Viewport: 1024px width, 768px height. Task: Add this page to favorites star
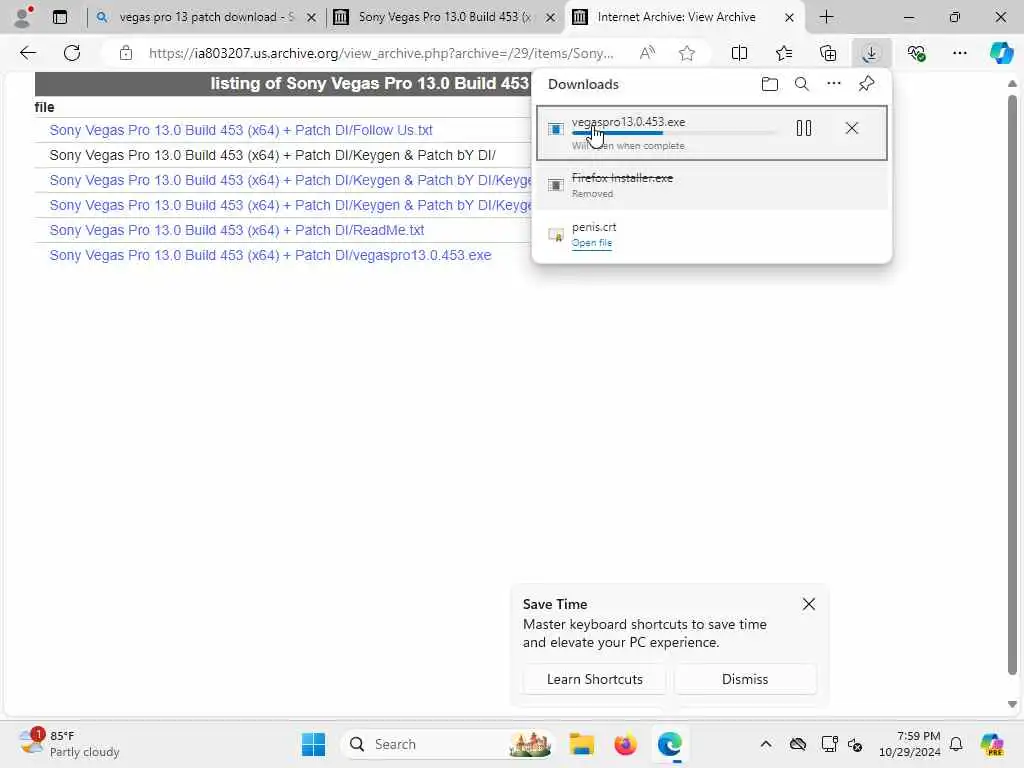686,53
